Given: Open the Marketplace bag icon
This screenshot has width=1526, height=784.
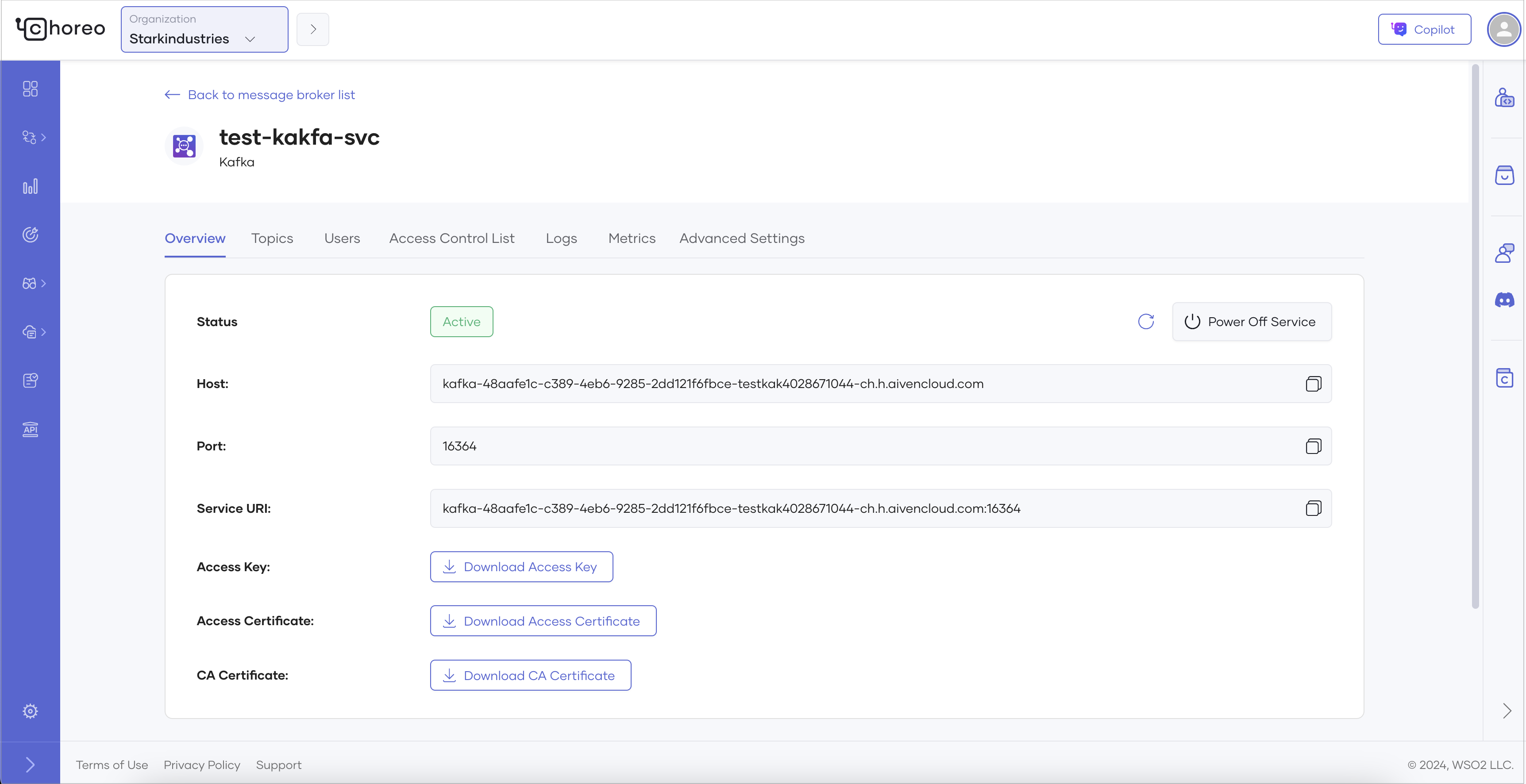Looking at the screenshot, I should [1505, 175].
